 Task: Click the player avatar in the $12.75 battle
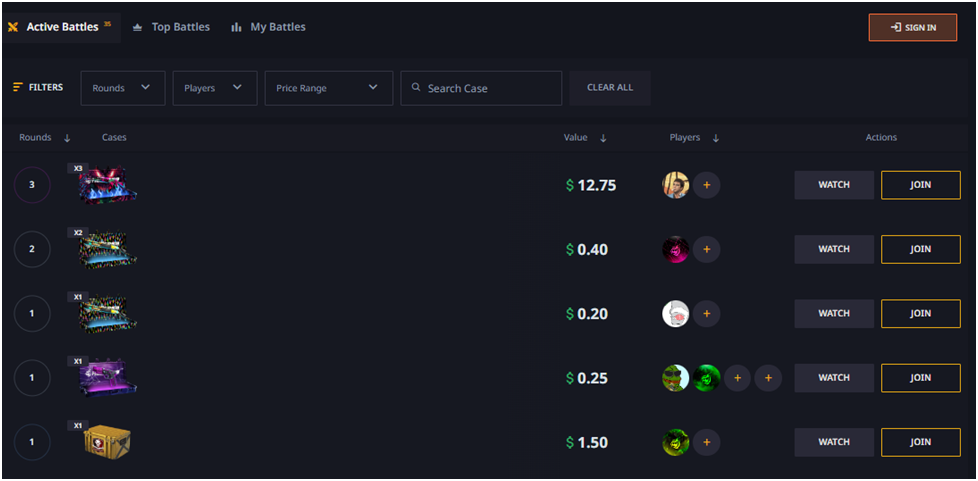coord(676,185)
